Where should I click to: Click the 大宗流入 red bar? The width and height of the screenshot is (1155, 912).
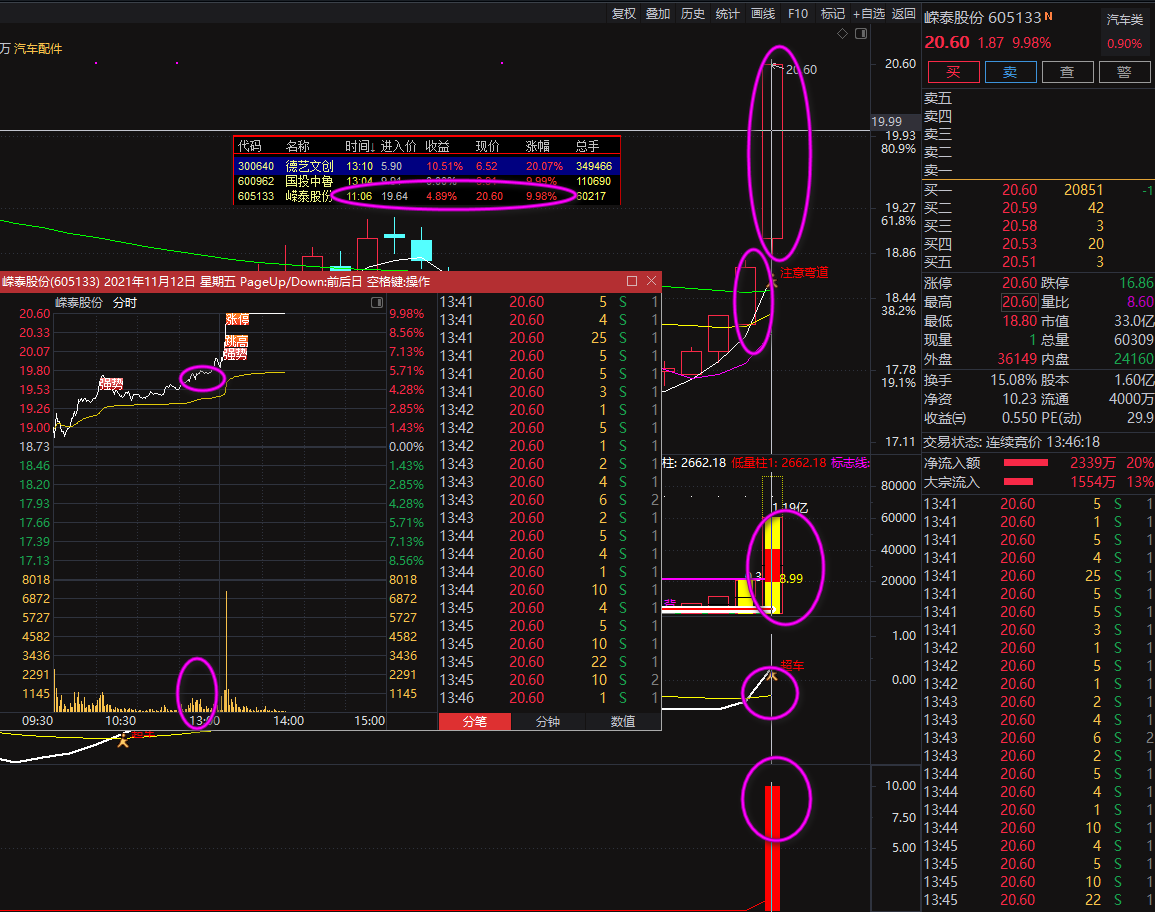coord(1018,482)
